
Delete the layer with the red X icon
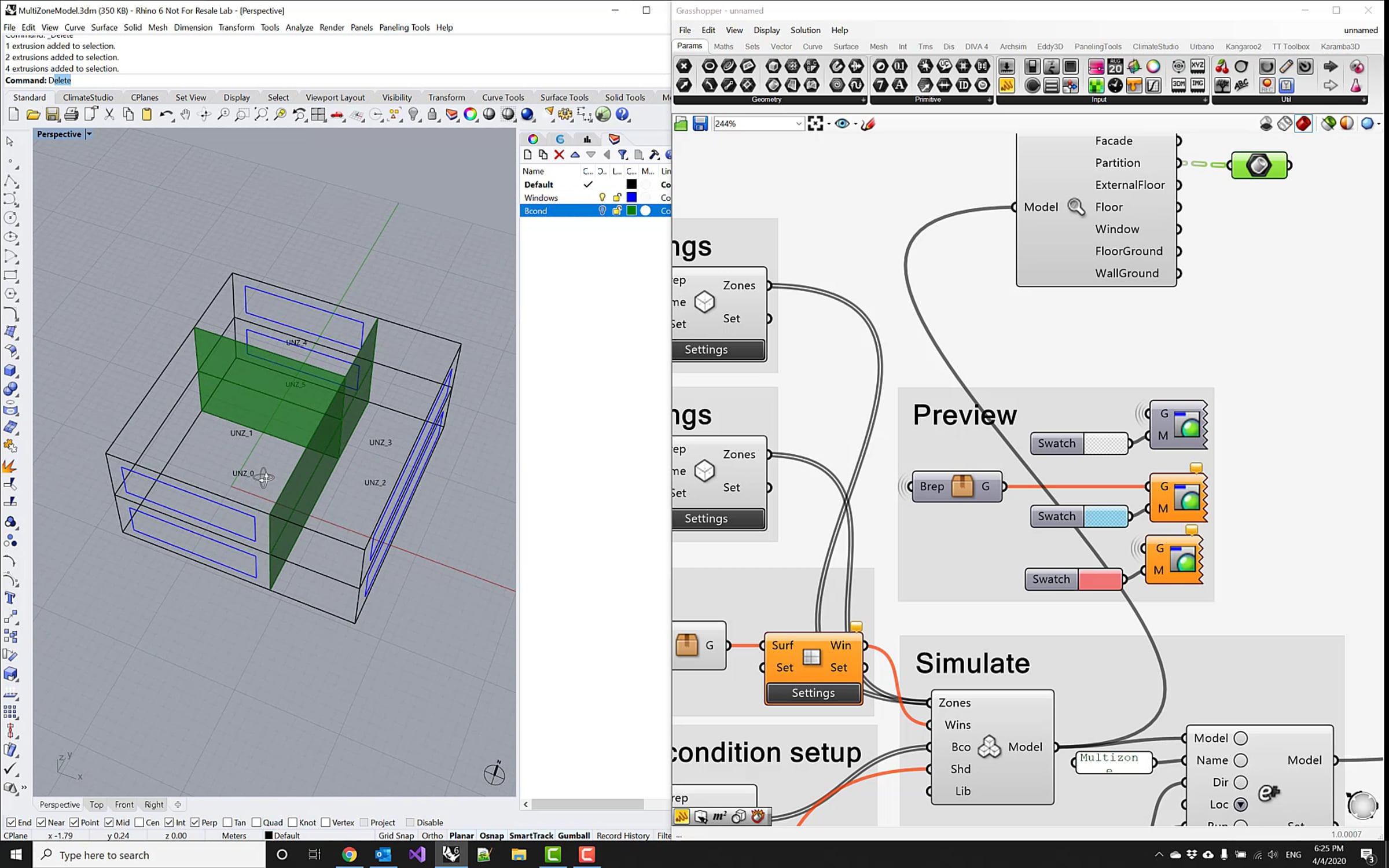pyautogui.click(x=559, y=155)
